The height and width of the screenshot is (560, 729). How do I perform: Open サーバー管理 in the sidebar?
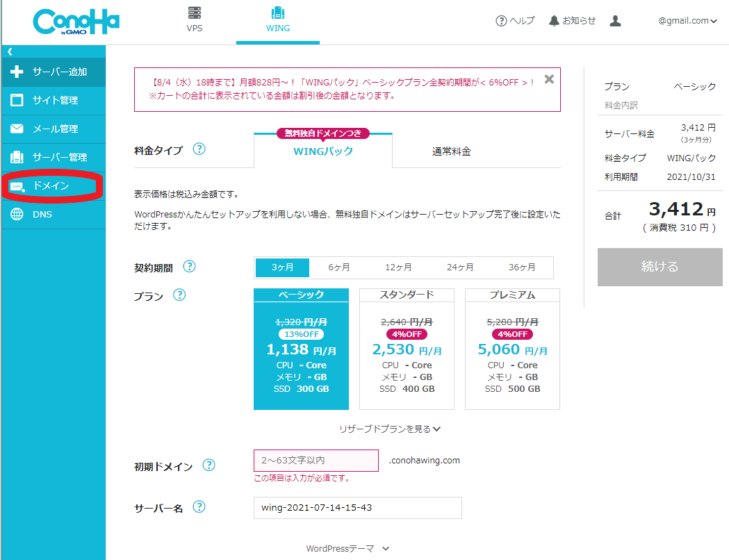[53, 157]
